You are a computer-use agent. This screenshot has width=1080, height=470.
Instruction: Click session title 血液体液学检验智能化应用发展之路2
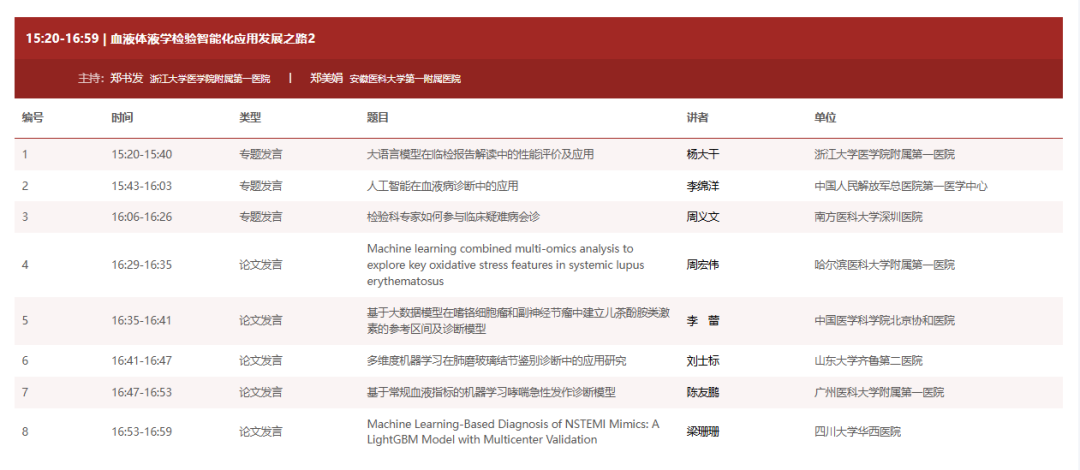click(213, 39)
